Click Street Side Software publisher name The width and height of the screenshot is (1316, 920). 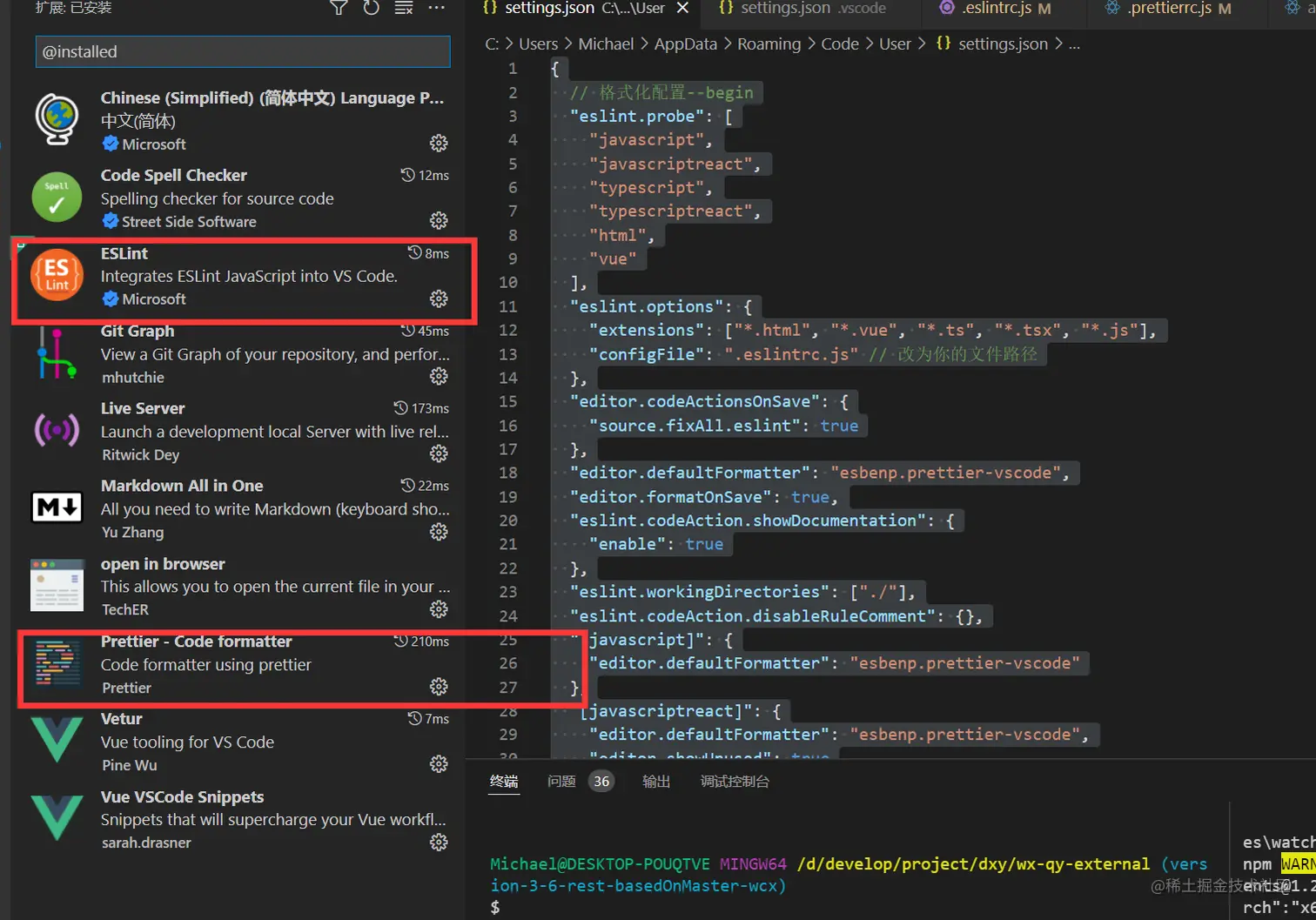[189, 222]
